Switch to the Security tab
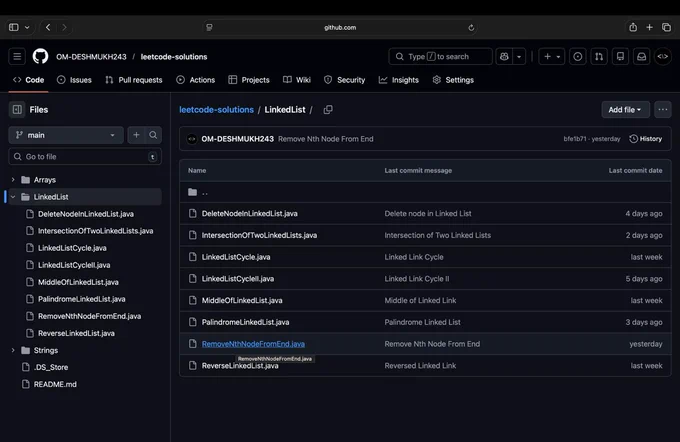Screen dimensions: 680x442 click(x=345, y=80)
